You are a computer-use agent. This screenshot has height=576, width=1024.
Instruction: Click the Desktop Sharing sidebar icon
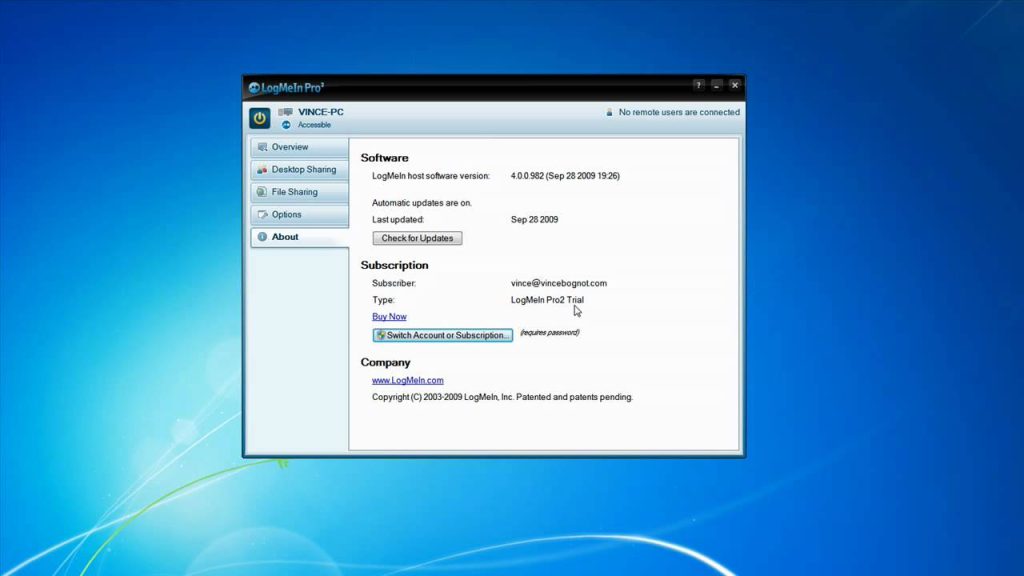[262, 169]
